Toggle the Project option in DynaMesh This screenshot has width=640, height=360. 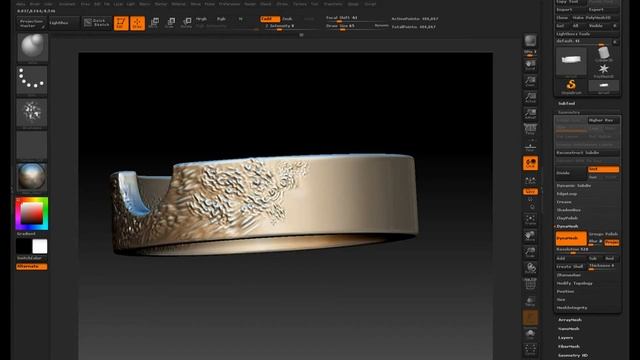click(x=612, y=242)
